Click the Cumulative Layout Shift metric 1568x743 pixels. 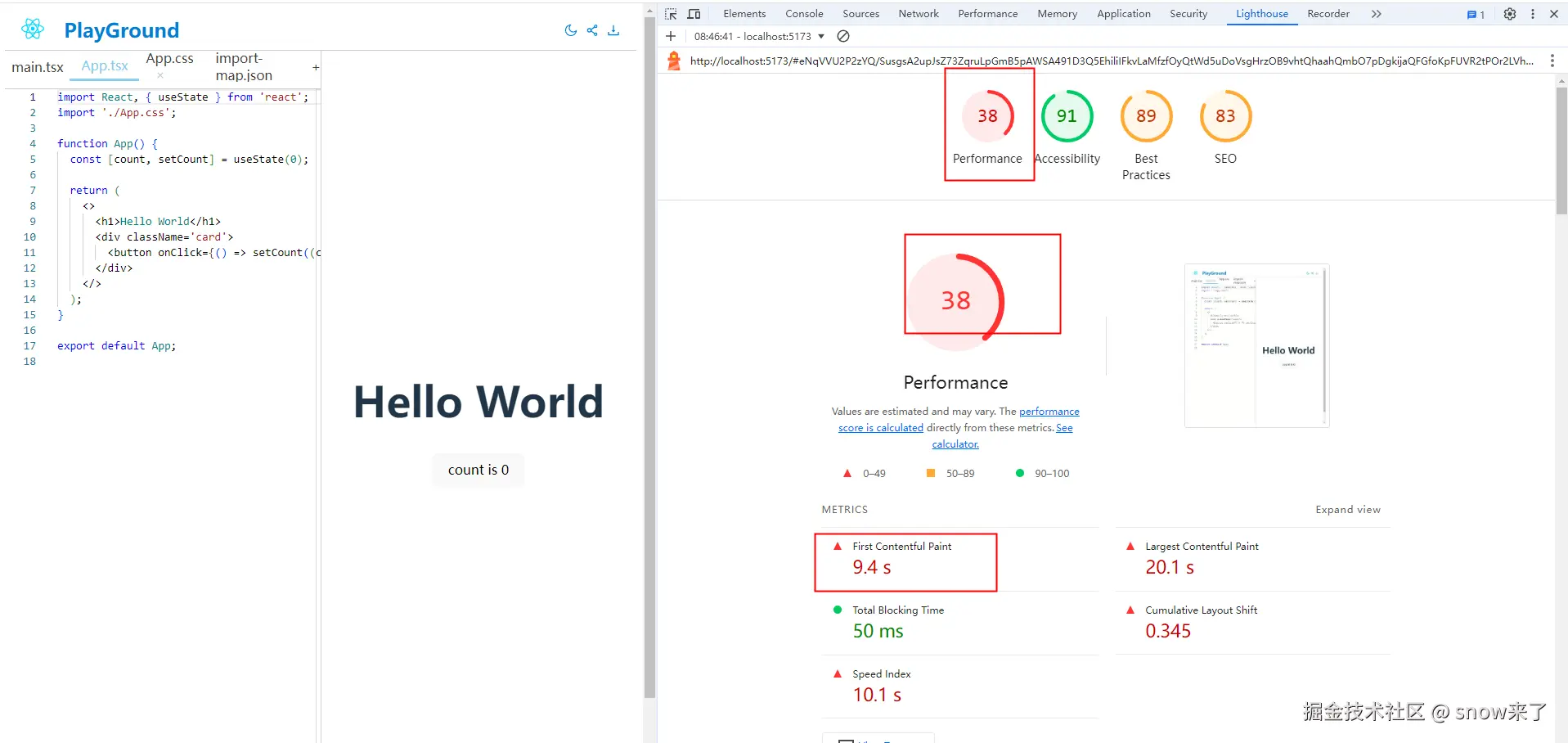tap(1253, 622)
